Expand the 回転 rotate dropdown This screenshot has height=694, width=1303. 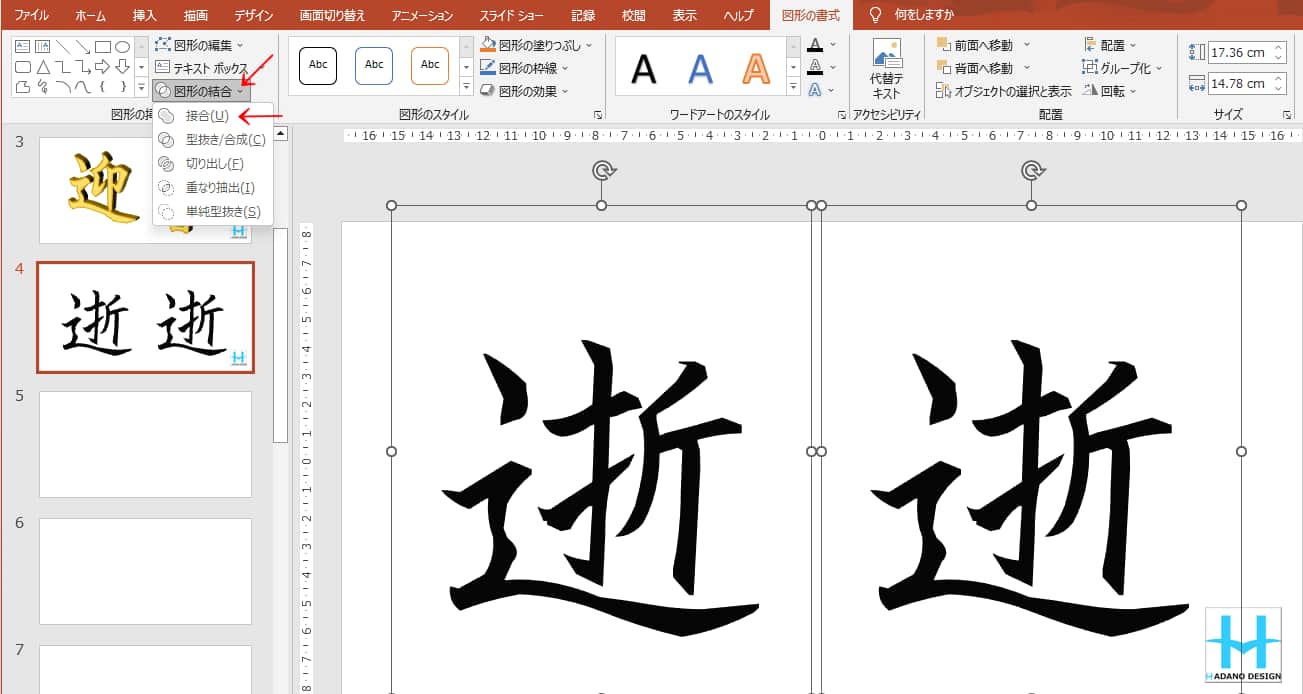tap(1132, 91)
